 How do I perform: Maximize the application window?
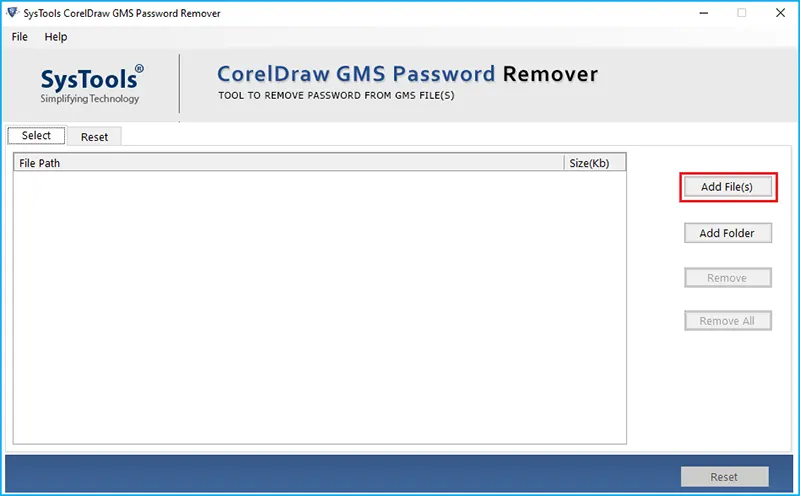(x=742, y=13)
